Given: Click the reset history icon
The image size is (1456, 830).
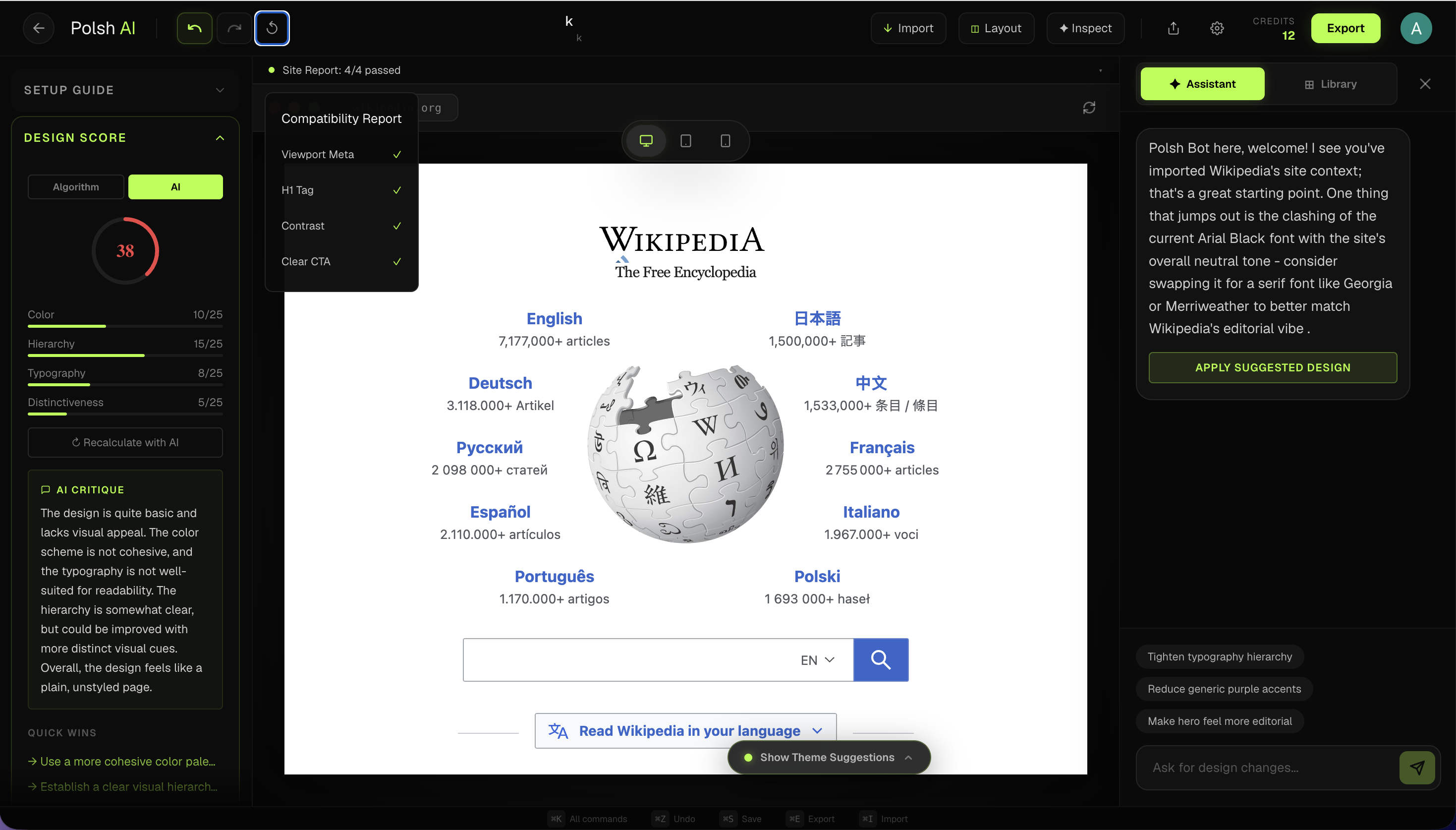Looking at the screenshot, I should 272,28.
